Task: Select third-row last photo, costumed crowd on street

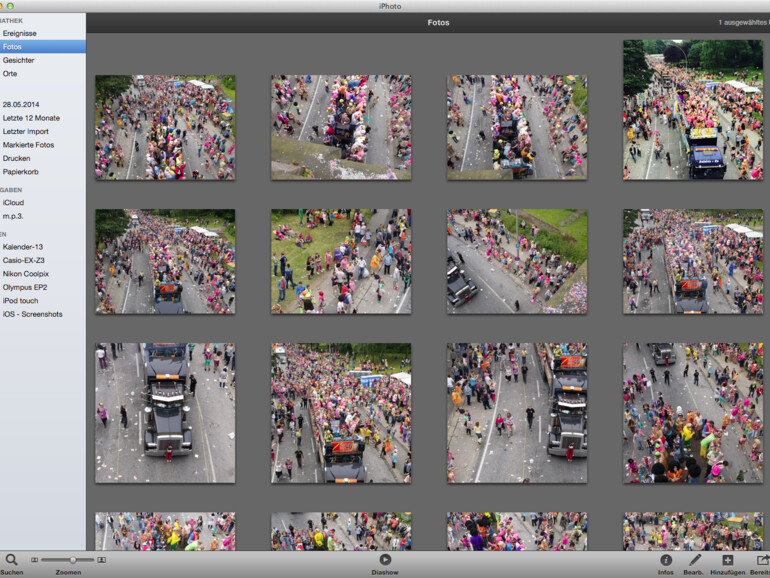Action: 693,413
